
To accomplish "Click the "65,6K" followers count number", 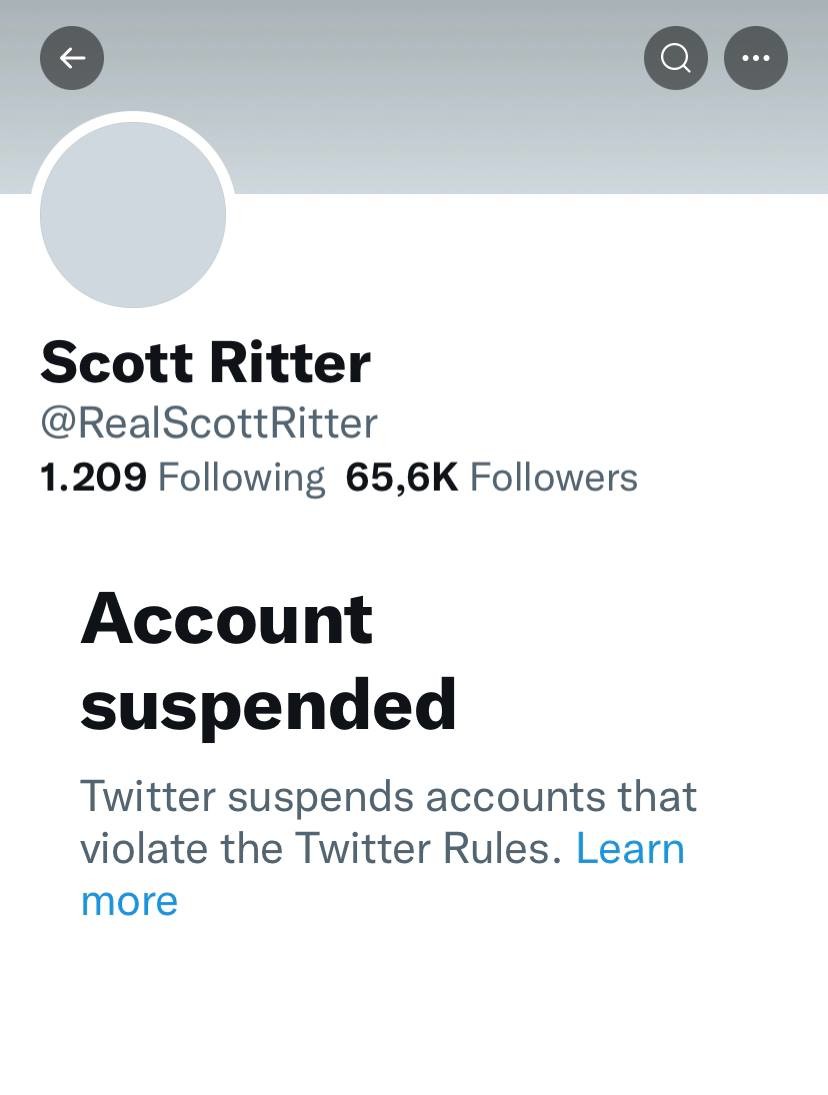I will 401,478.
